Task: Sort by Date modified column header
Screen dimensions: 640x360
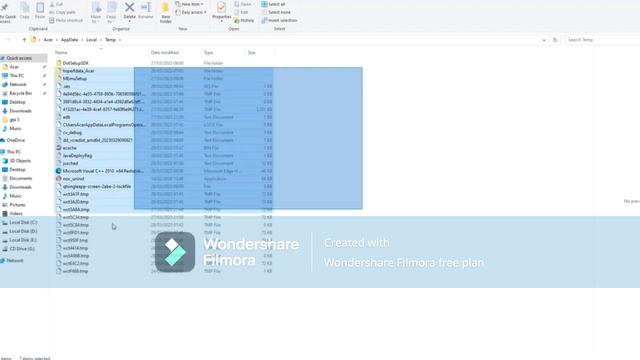Action: (x=164, y=53)
